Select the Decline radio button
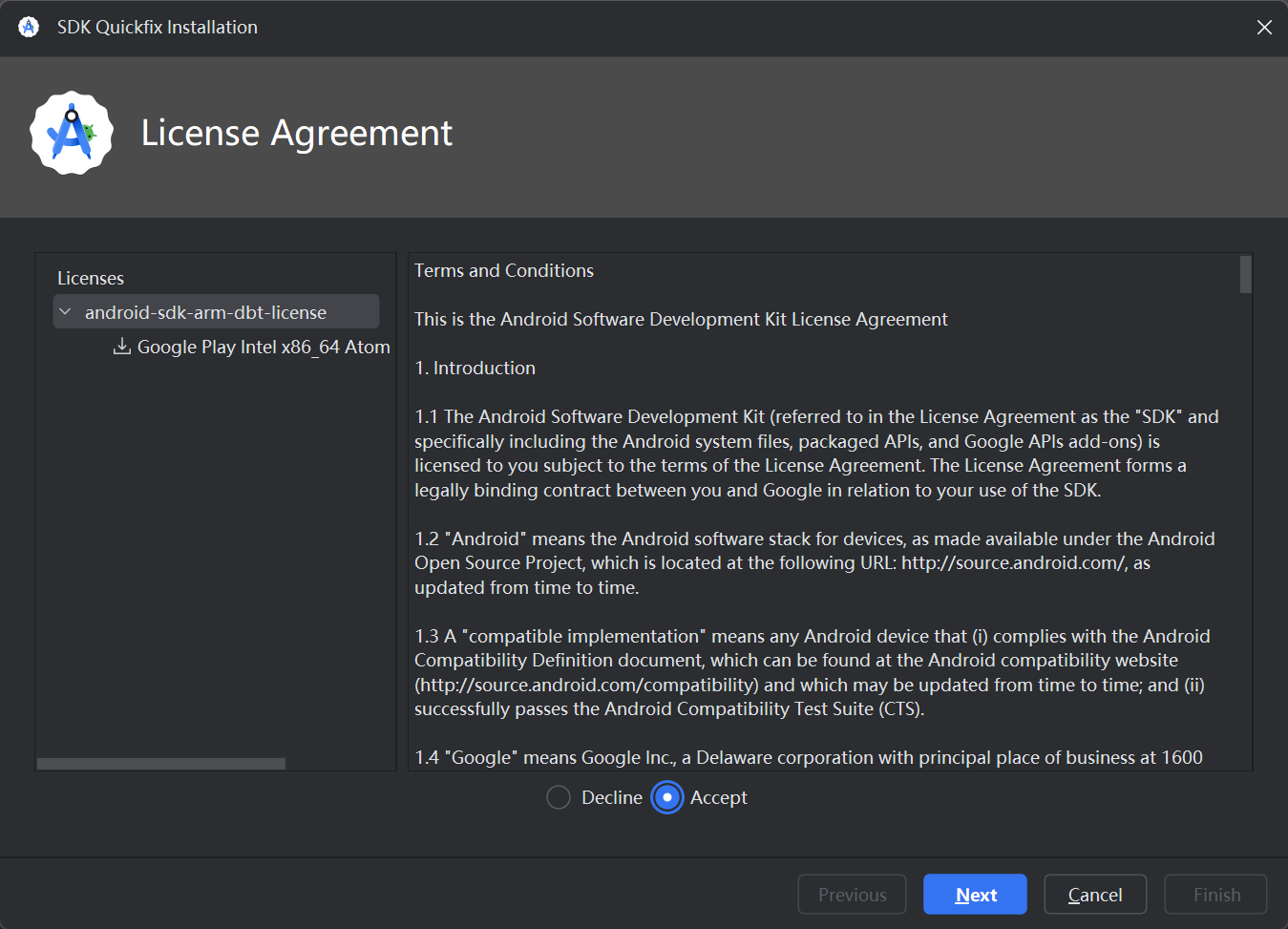 [x=559, y=797]
